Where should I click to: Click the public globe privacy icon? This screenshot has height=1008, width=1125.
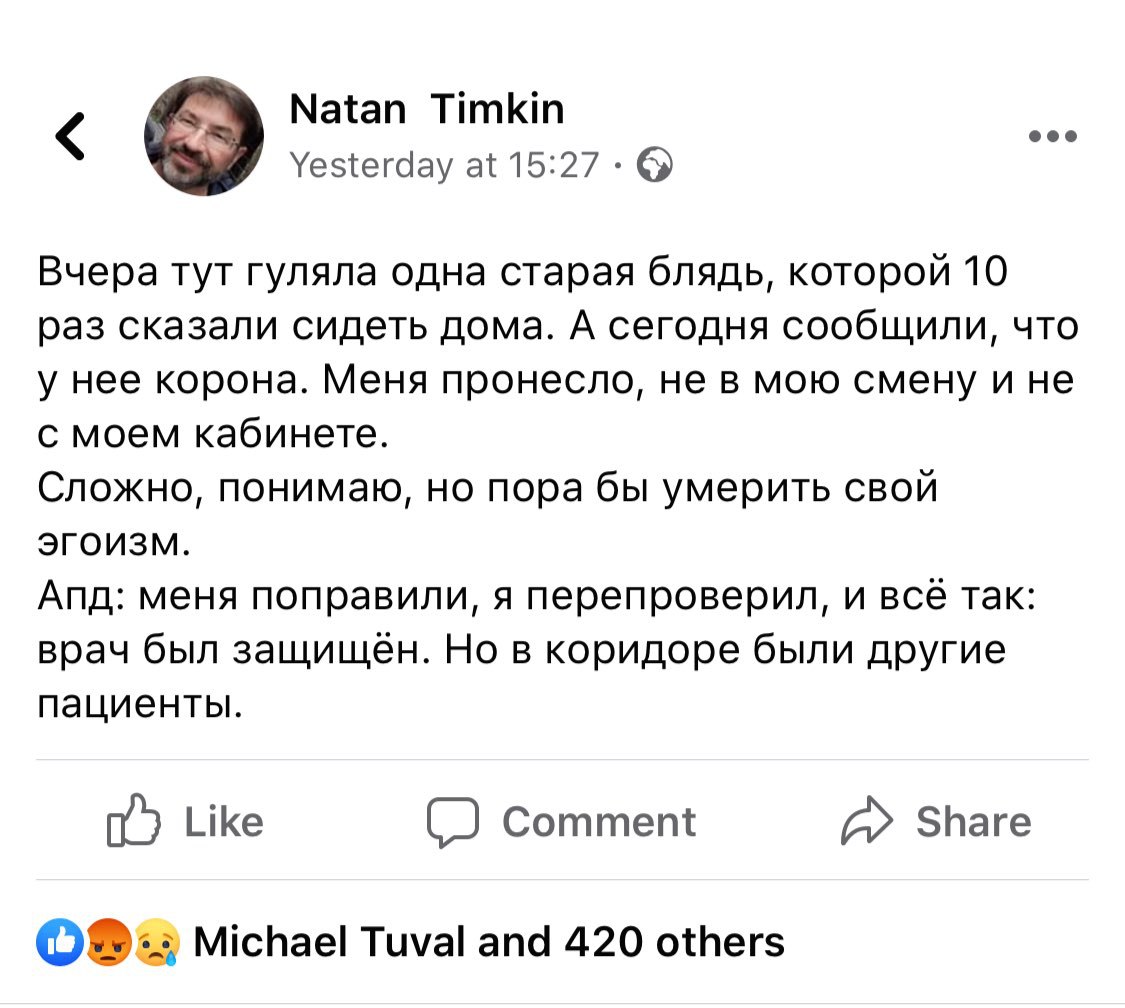coord(654,165)
